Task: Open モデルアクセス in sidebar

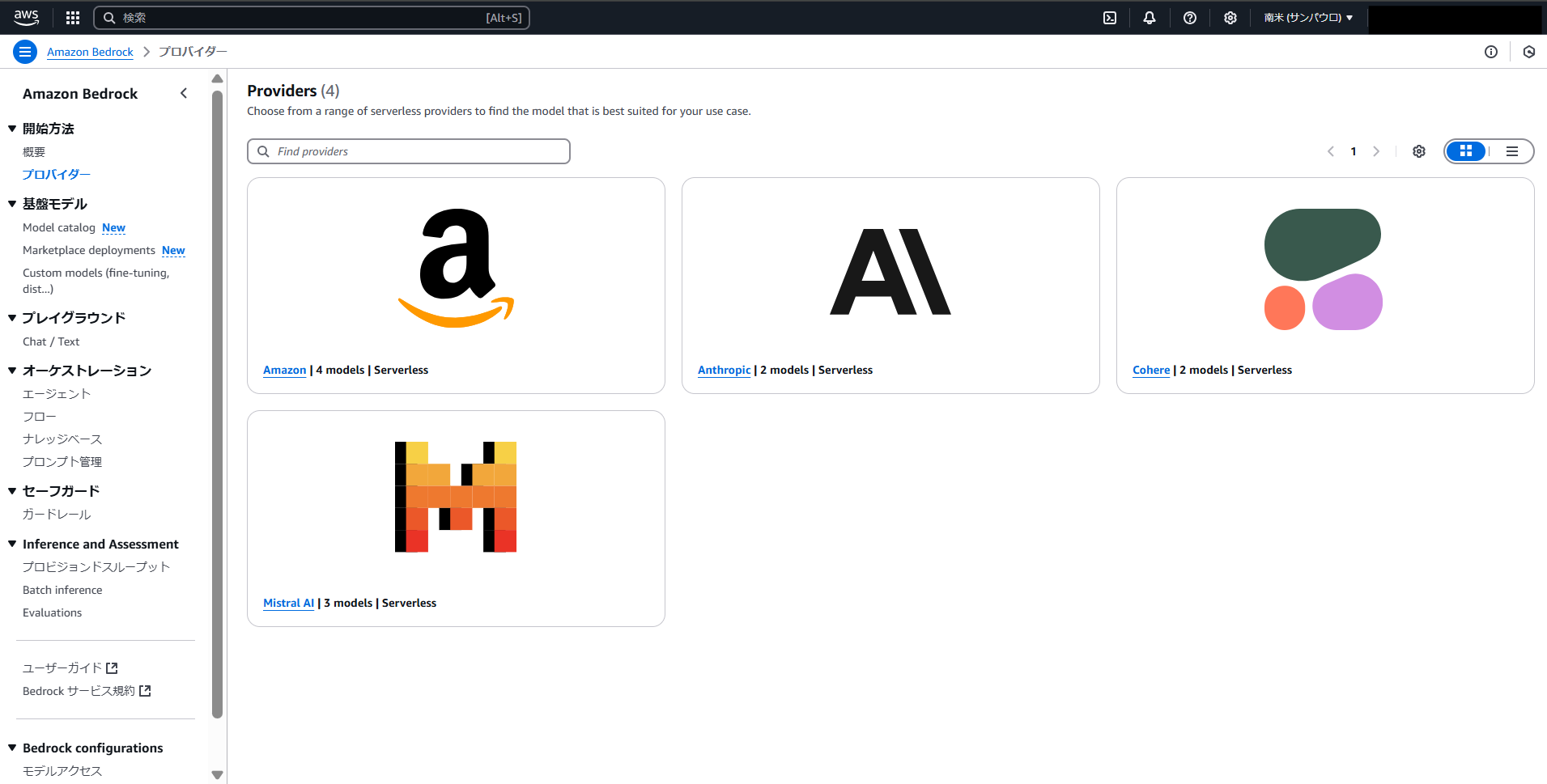Action: [x=62, y=771]
